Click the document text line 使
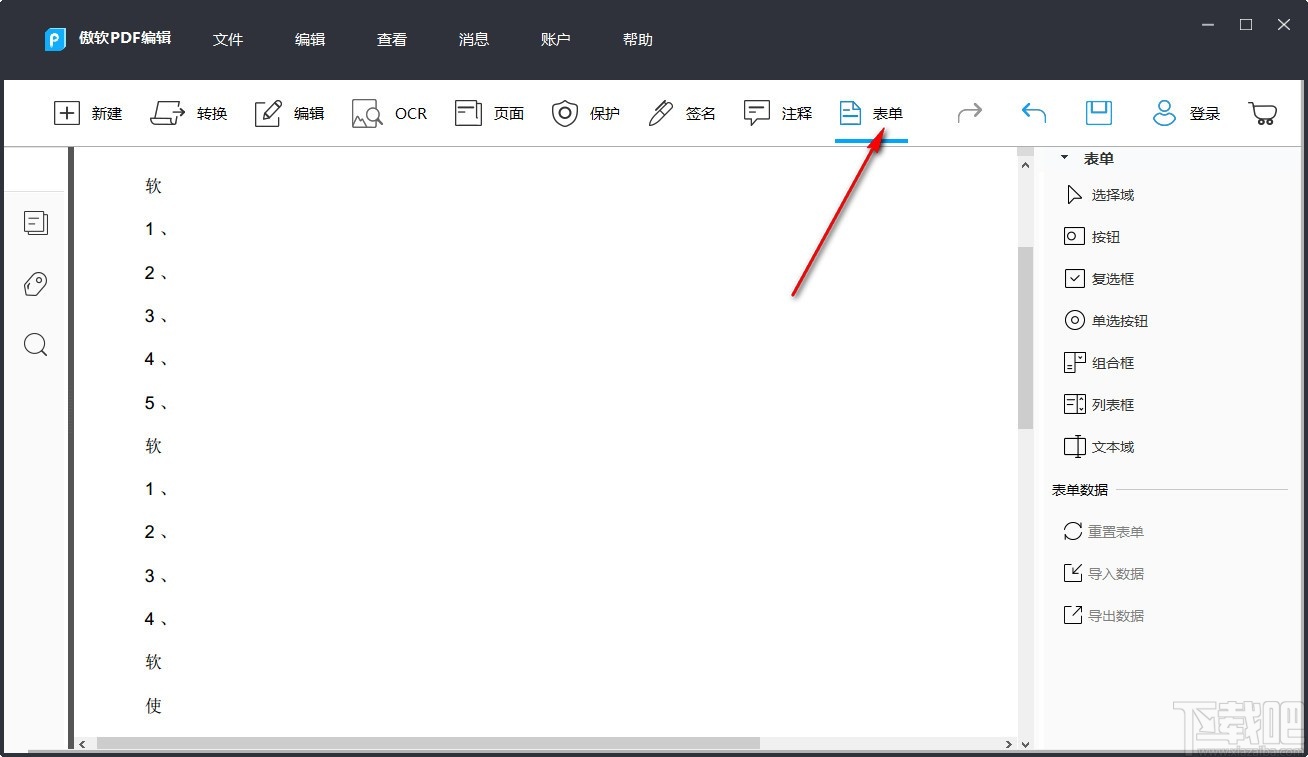The height and width of the screenshot is (757, 1308). click(153, 706)
